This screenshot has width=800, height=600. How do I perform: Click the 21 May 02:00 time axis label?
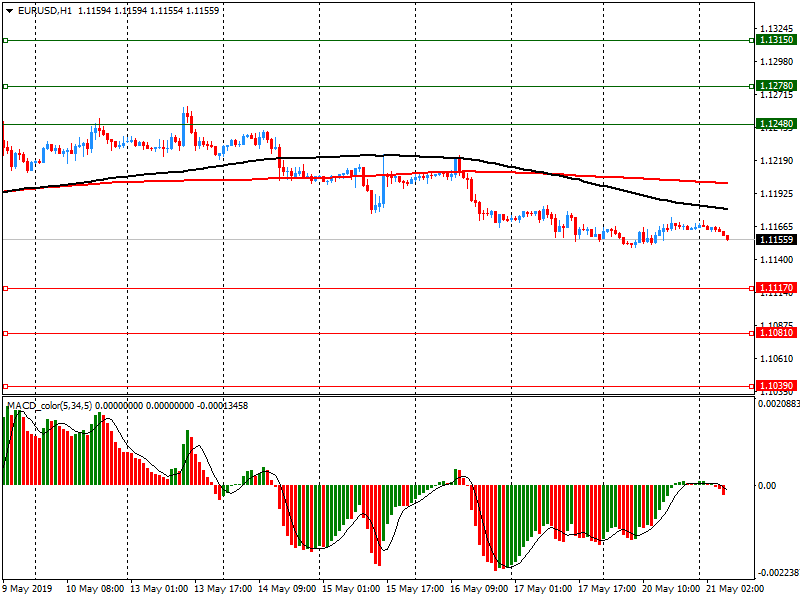tap(735, 589)
